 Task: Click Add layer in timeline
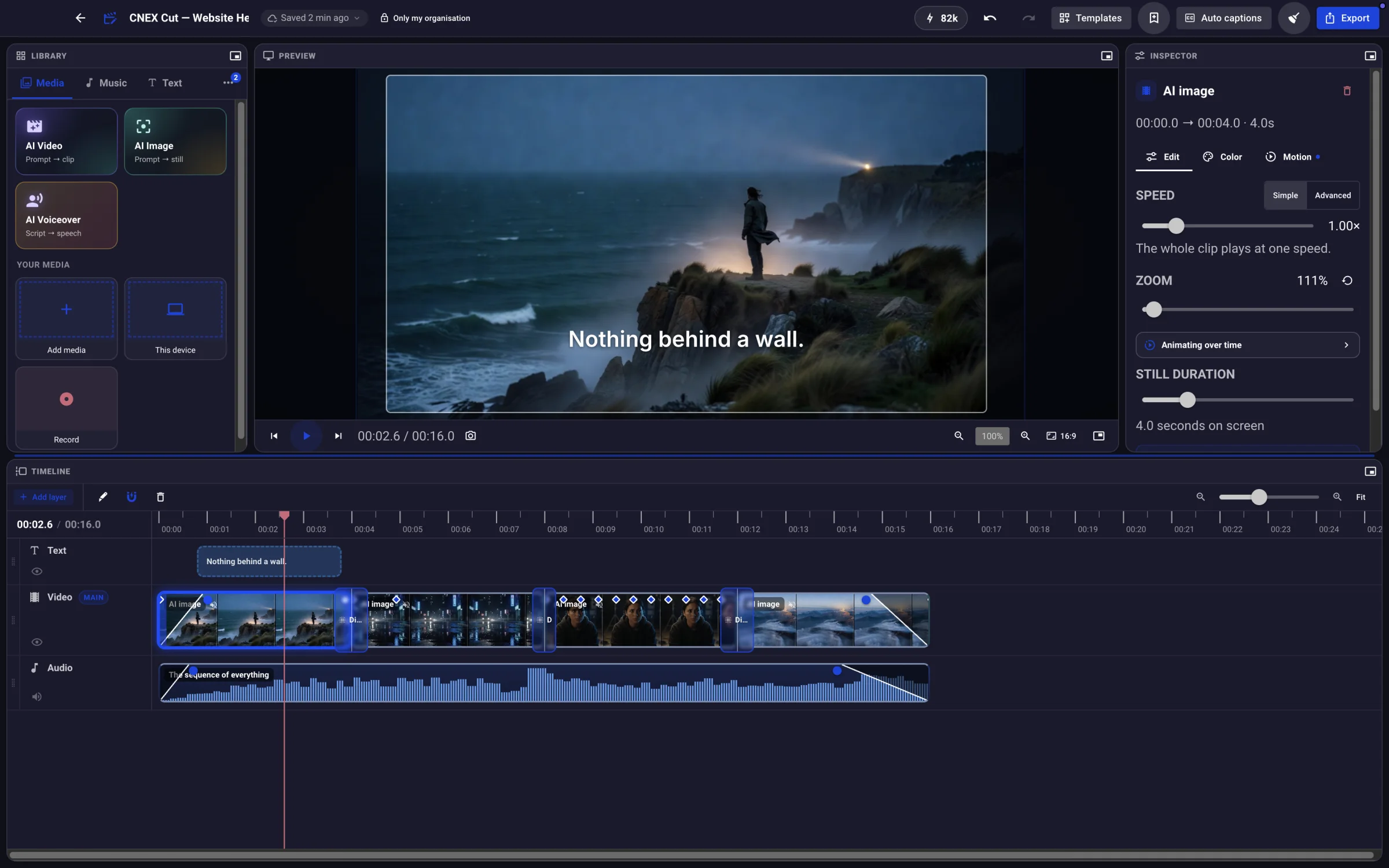[x=43, y=497]
